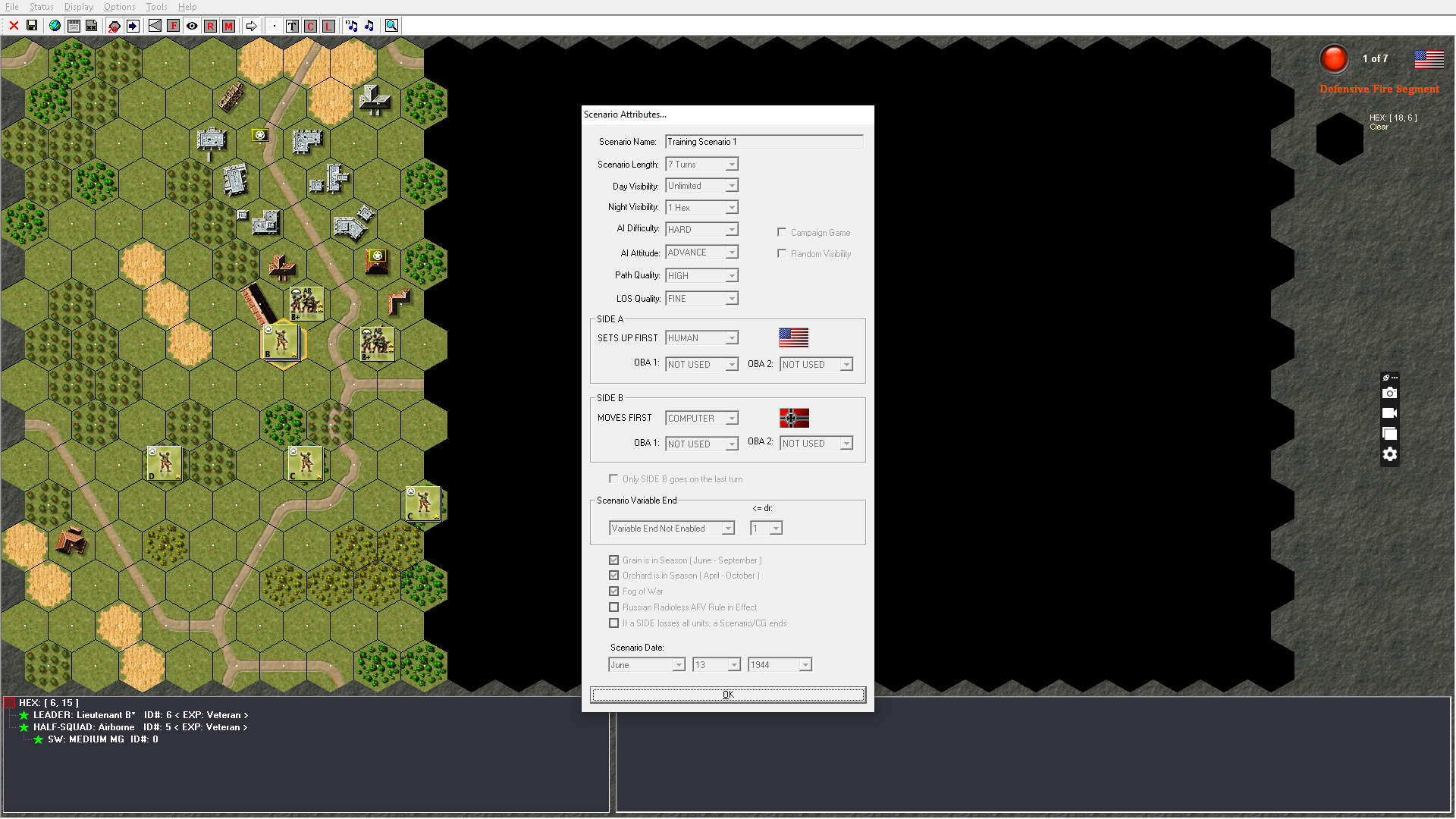This screenshot has height=819, width=1456.
Task: Toggle the Fog of War checkbox
Action: click(613, 591)
